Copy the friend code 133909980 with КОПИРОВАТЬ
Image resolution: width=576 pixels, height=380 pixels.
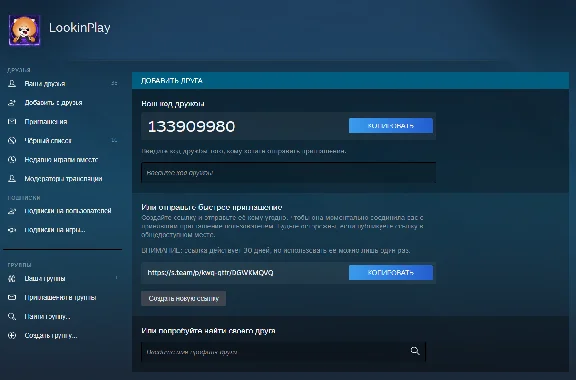391,126
